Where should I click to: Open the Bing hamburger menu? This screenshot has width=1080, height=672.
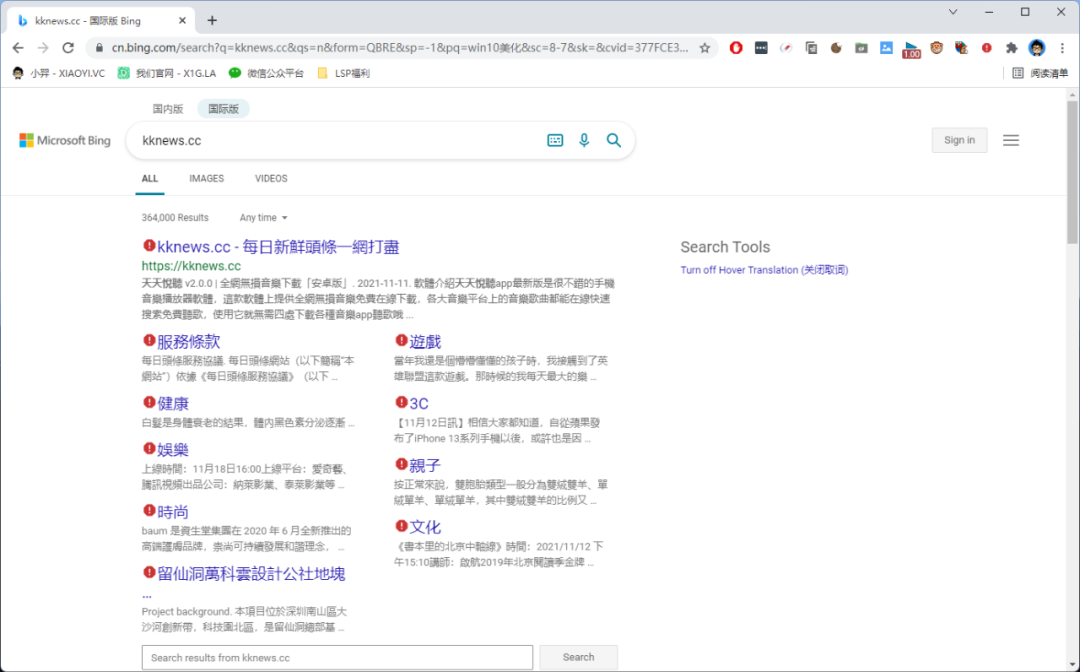[1011, 141]
